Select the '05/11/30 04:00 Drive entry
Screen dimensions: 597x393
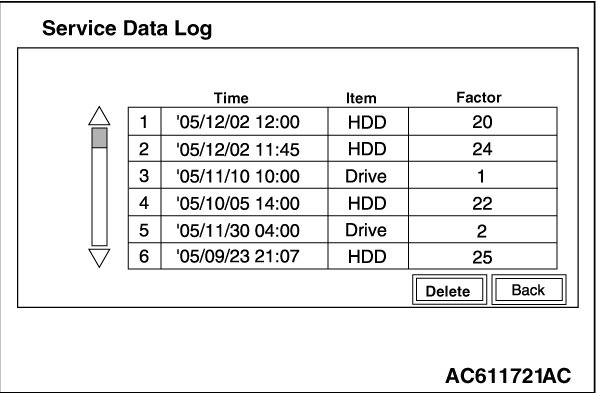point(343,229)
